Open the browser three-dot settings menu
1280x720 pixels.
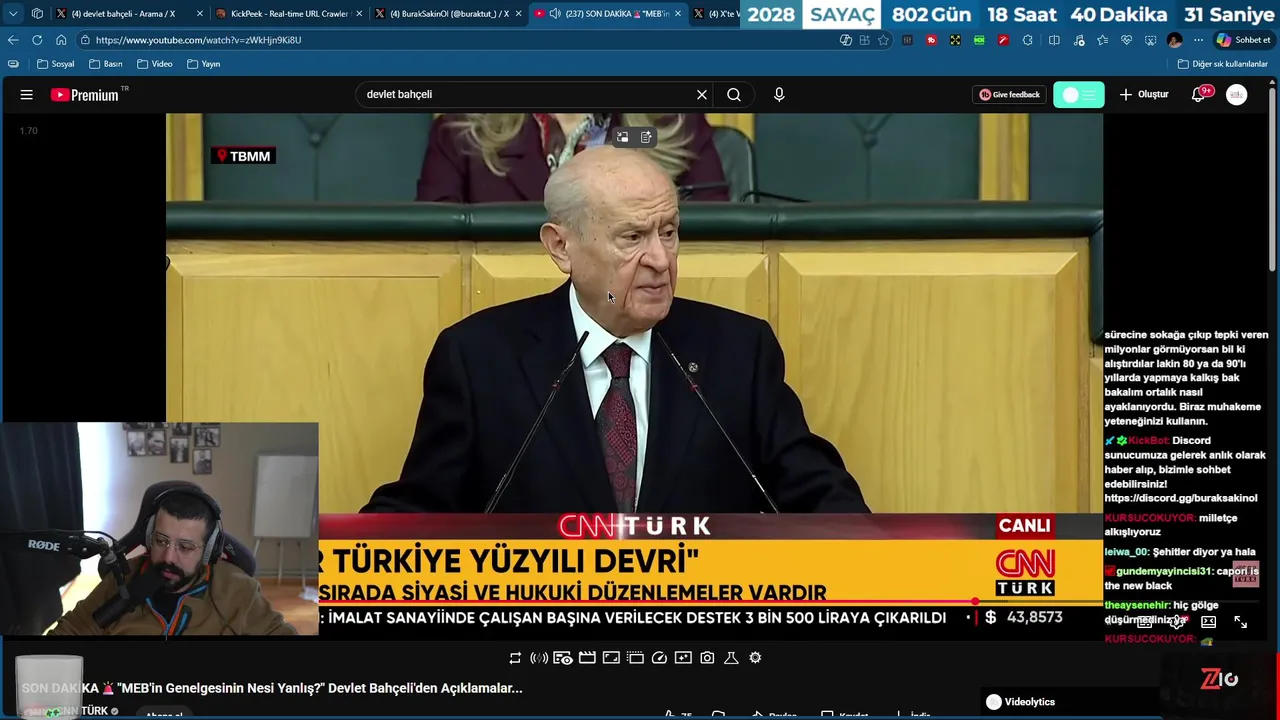tap(1198, 40)
